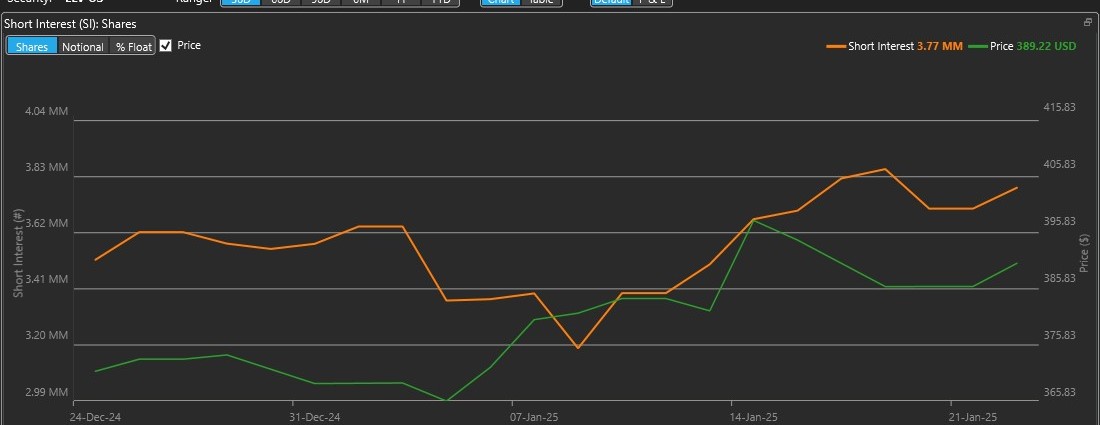Click the Short Interest (SI): Shares title
Viewport: 1100px width, 425px height.
coord(70,24)
